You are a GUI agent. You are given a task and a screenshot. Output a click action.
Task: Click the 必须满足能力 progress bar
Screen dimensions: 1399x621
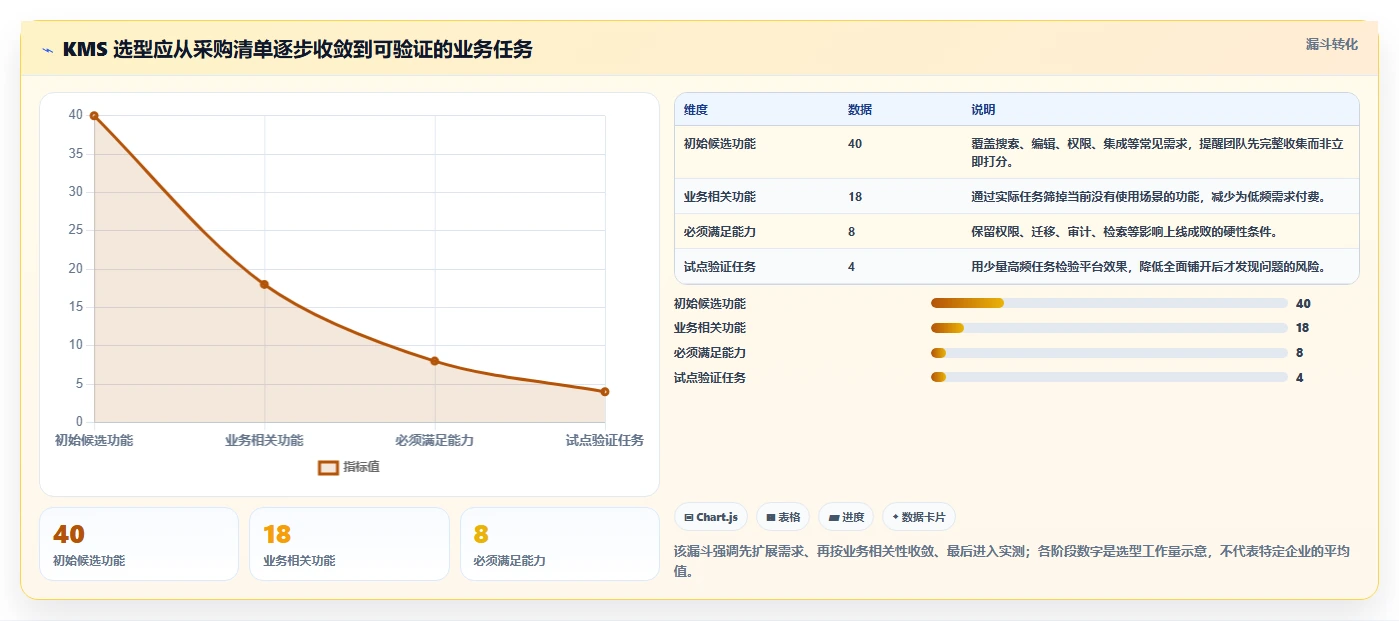[x=1109, y=353]
